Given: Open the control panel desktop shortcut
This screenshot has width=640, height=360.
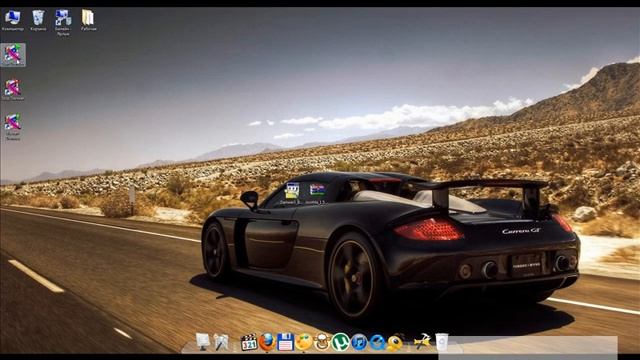Looking at the screenshot, I should (63, 23).
